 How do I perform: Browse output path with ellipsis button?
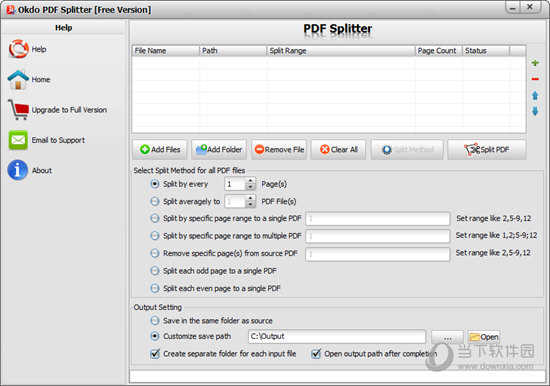point(447,337)
